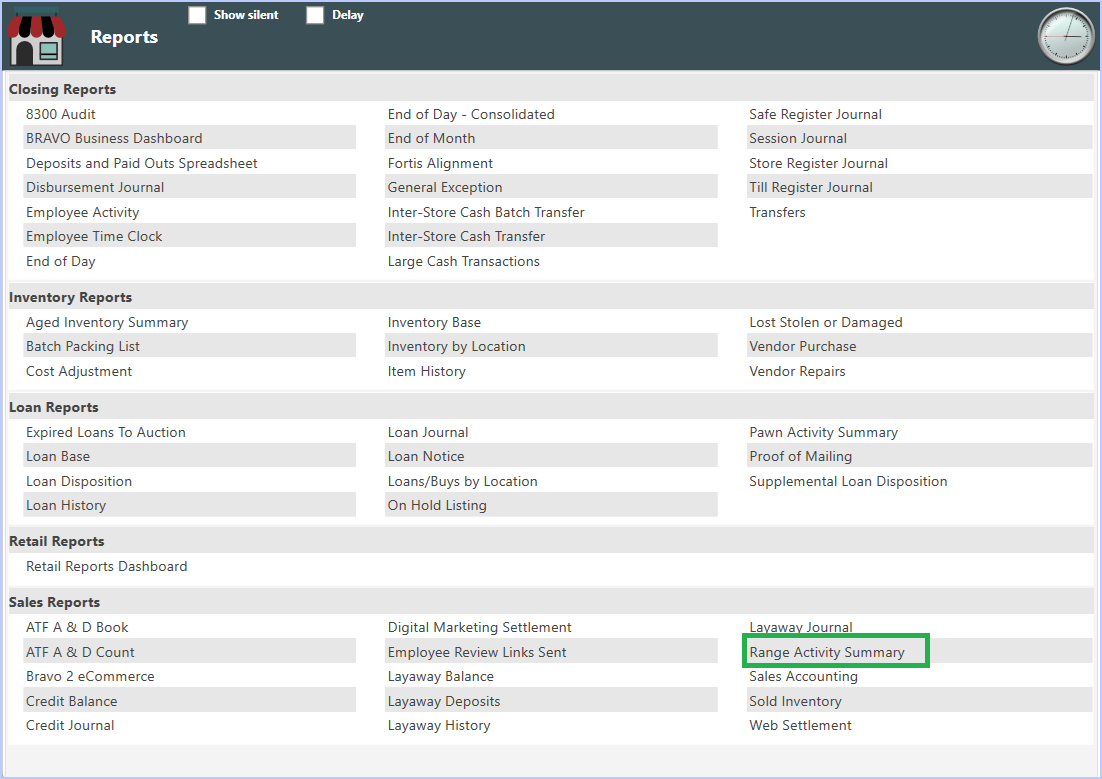Open the End of Day report

60,262
